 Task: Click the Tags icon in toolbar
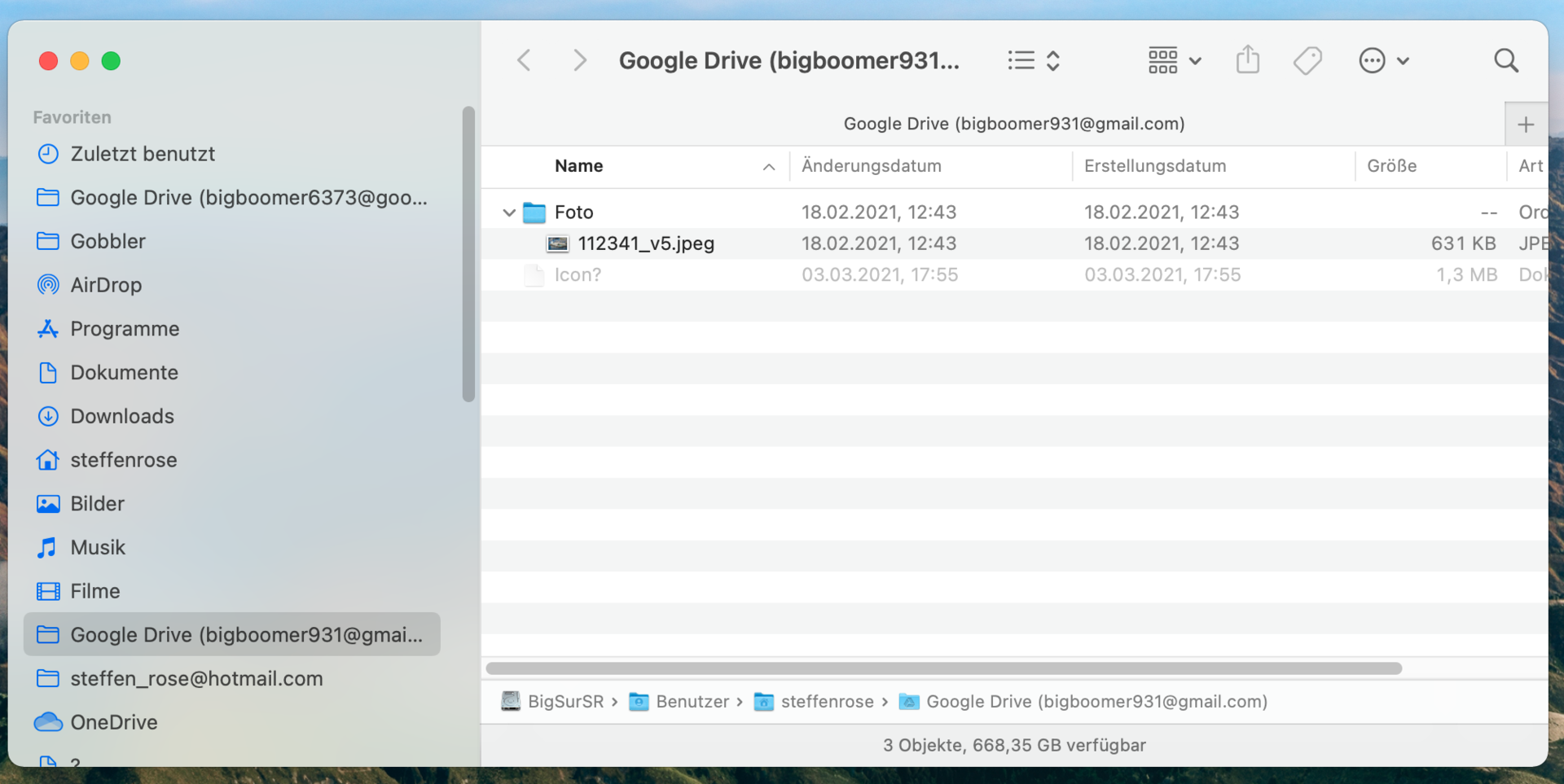(1307, 60)
